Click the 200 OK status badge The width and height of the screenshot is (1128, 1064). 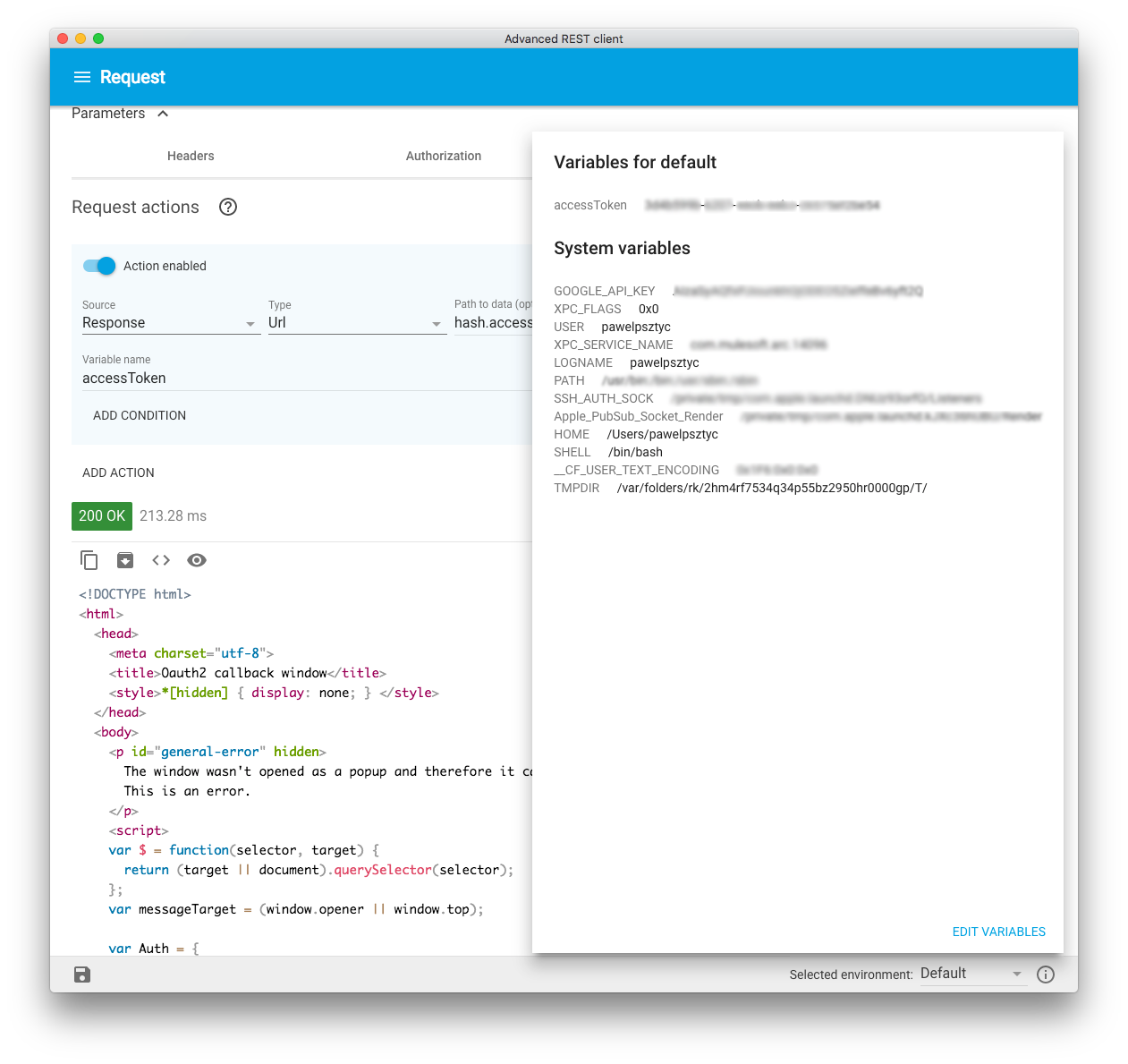pyautogui.click(x=102, y=516)
